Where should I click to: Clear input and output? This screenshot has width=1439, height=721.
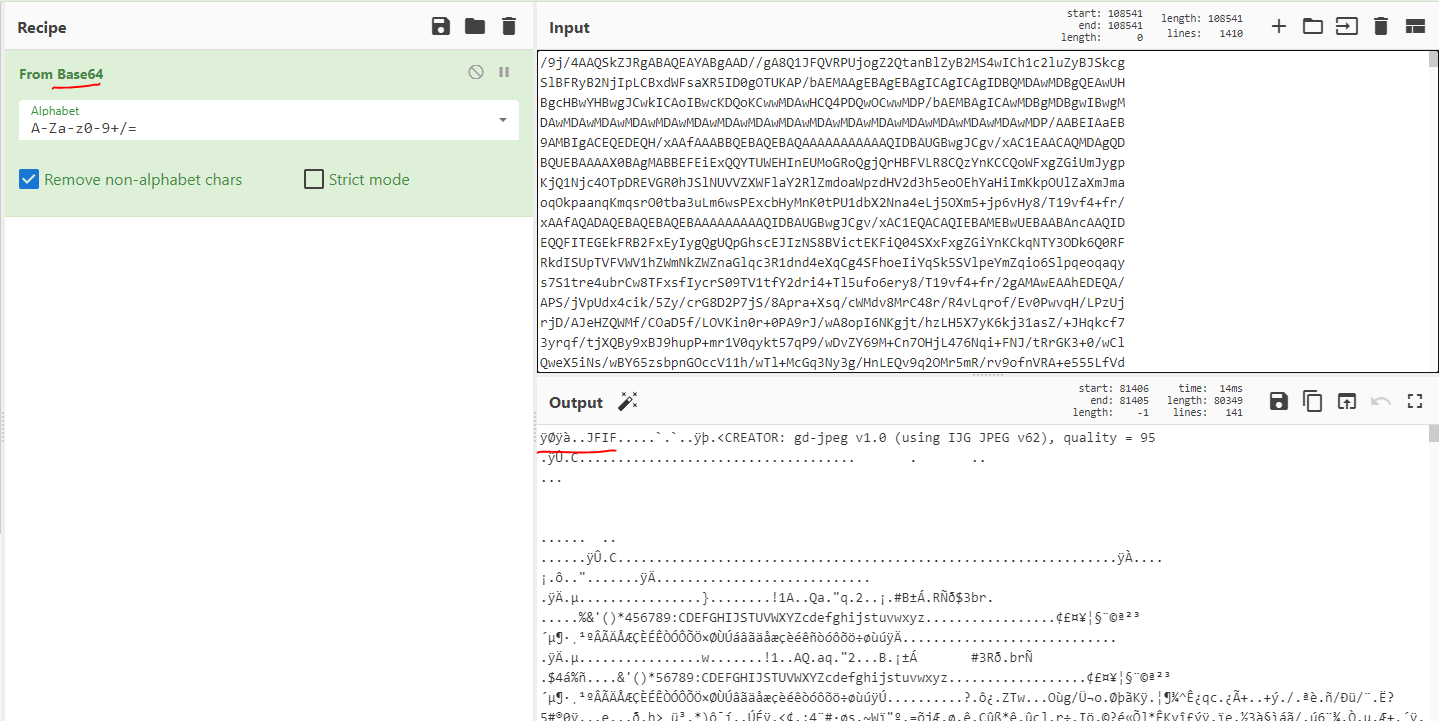1381,27
